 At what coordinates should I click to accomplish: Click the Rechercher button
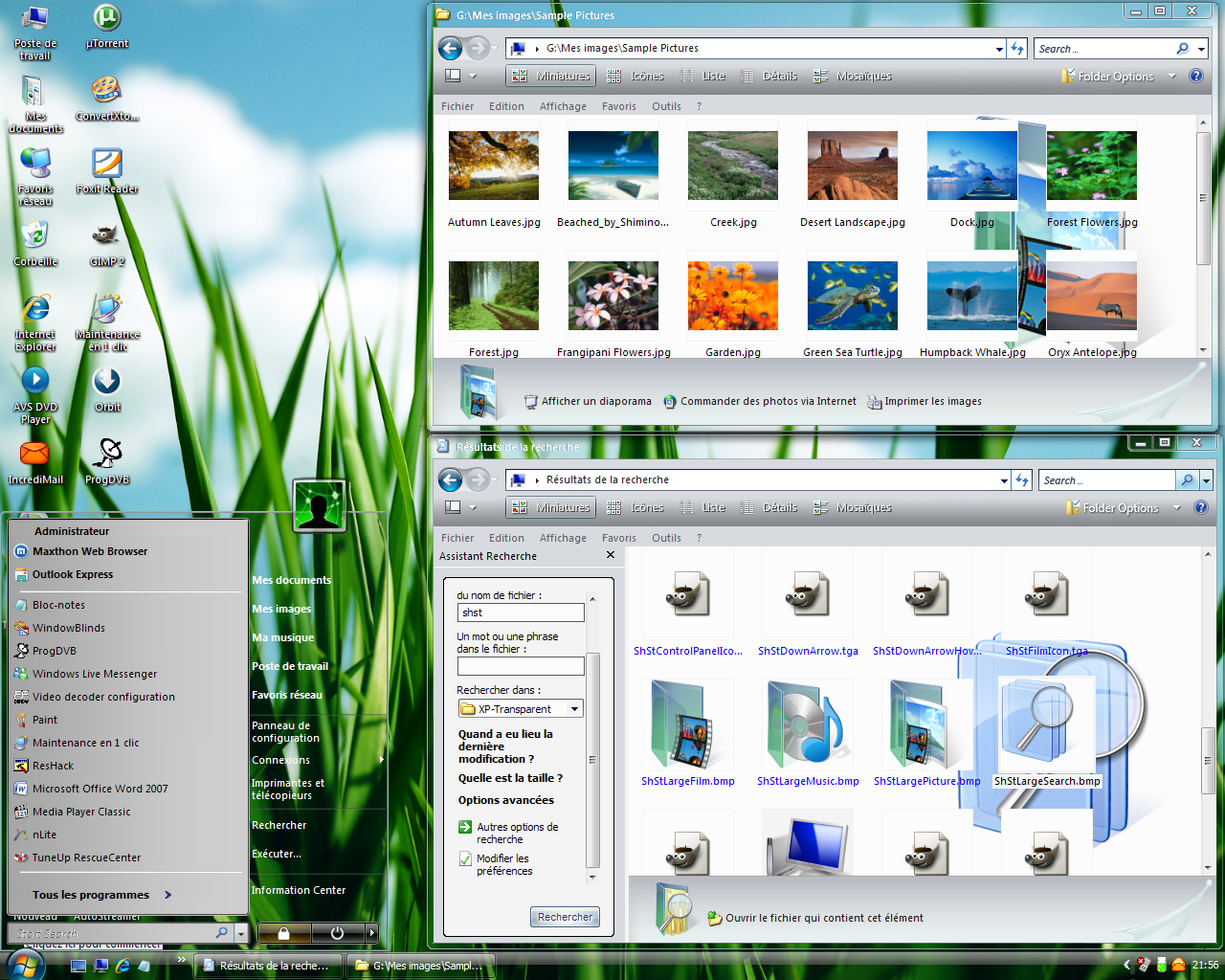pos(565,917)
